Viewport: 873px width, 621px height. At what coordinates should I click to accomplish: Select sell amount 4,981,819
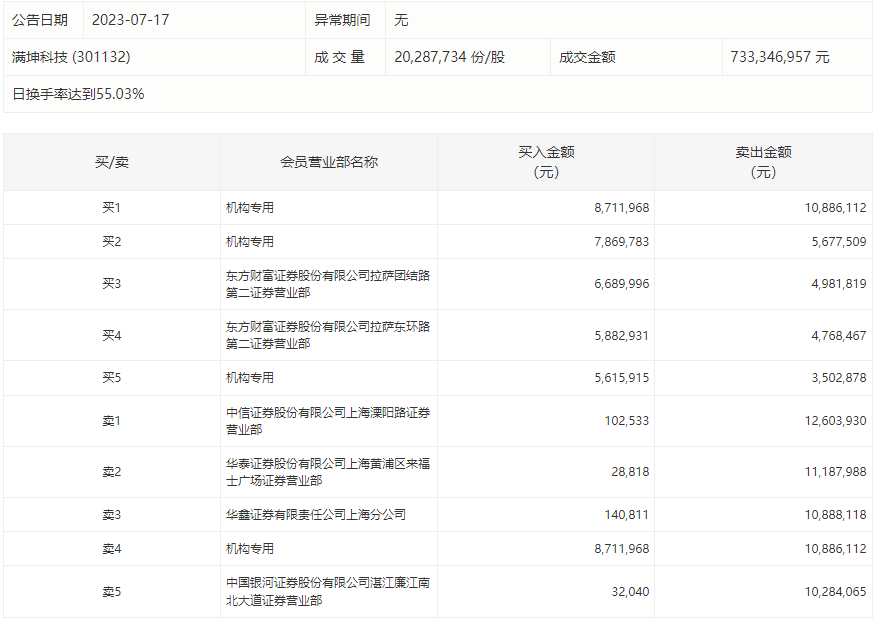pyautogui.click(x=838, y=284)
